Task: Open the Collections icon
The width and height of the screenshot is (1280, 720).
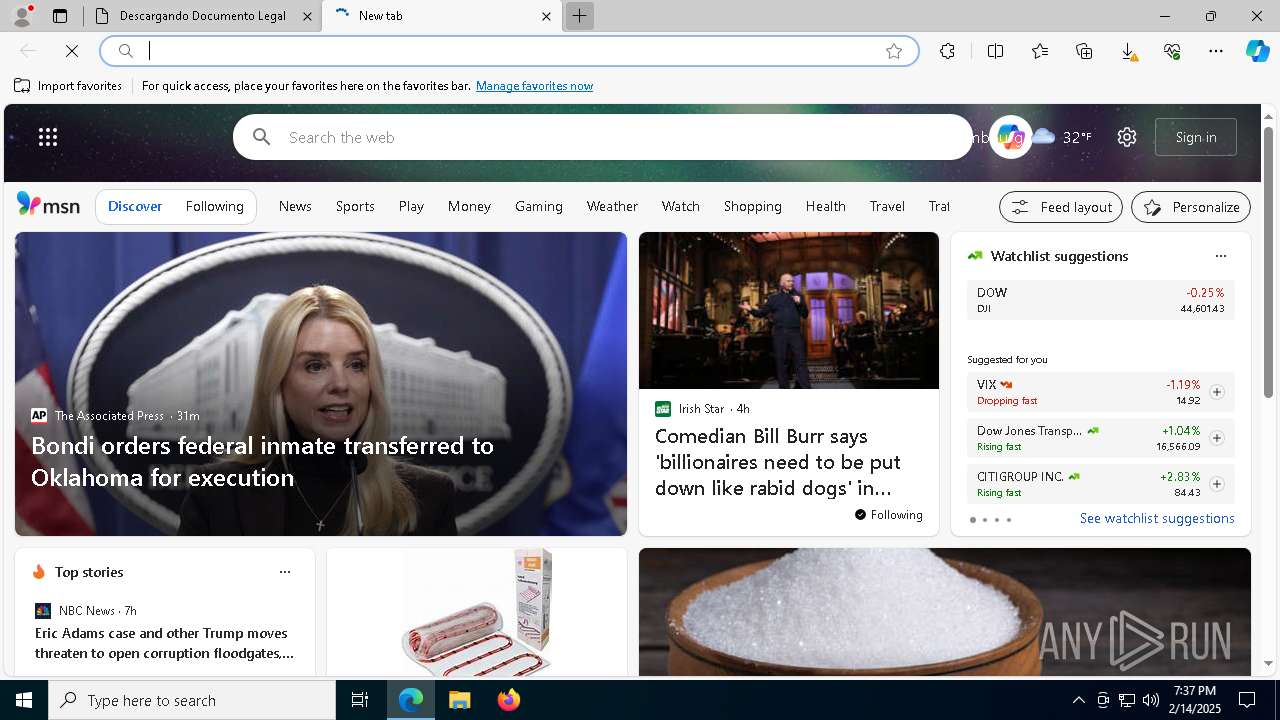Action: click(1084, 51)
